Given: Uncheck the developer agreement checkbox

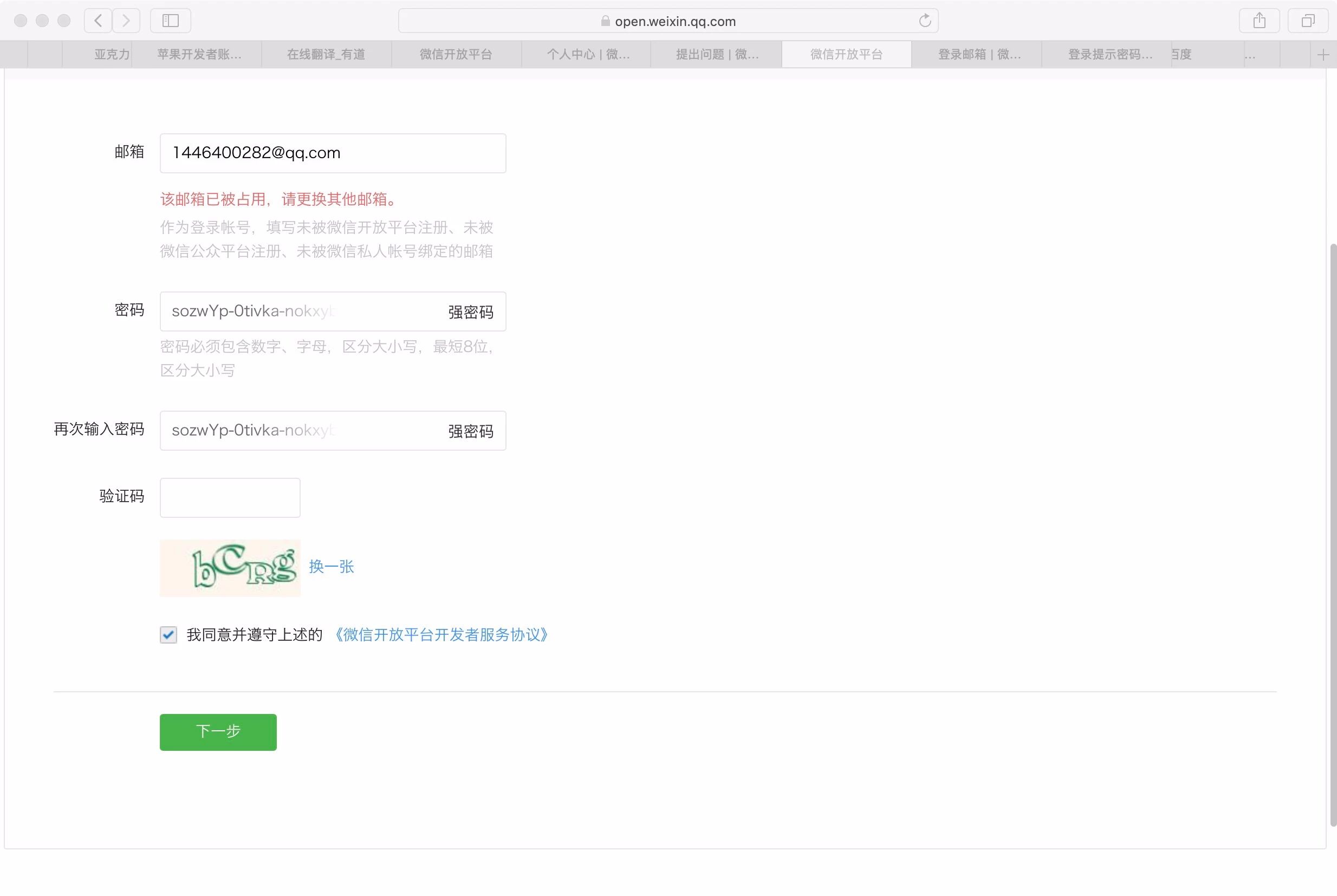Looking at the screenshot, I should click(168, 635).
